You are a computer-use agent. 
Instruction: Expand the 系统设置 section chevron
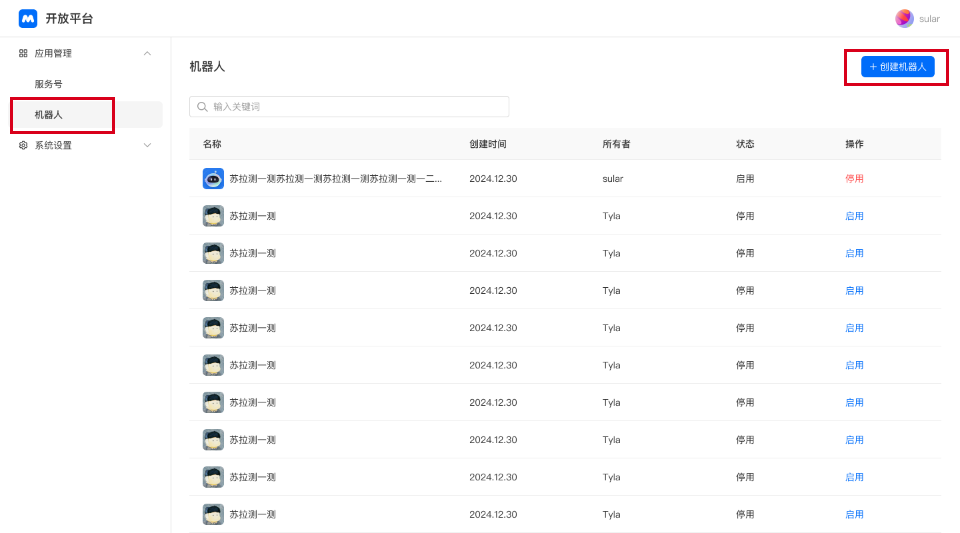point(147,145)
